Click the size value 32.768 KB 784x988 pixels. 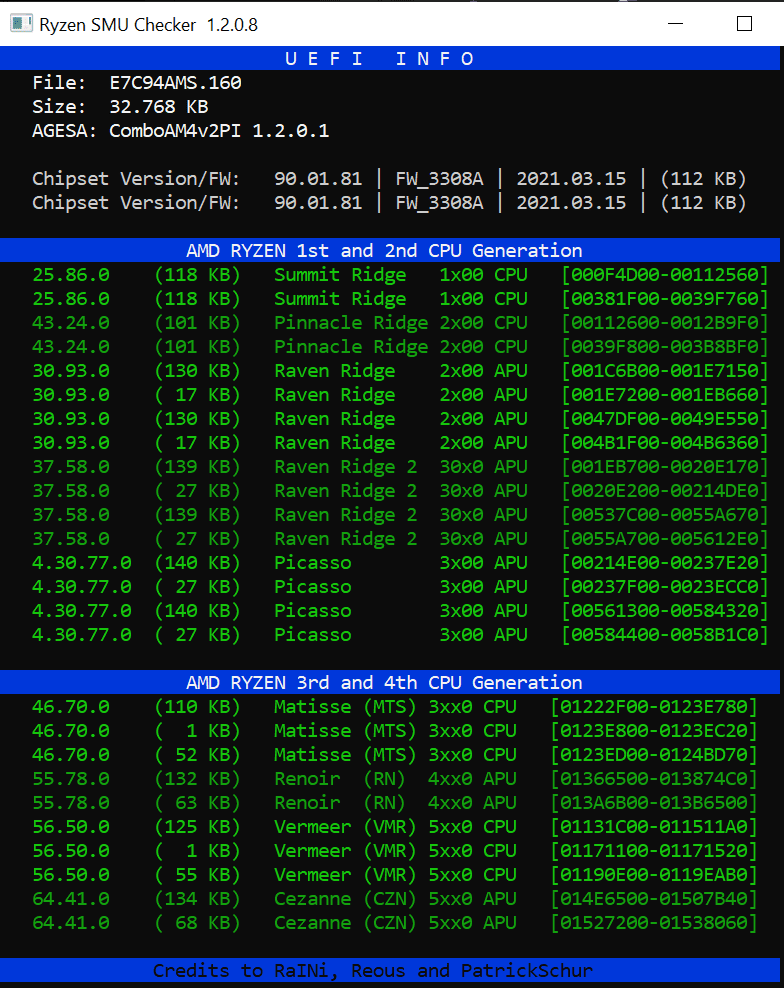click(159, 106)
